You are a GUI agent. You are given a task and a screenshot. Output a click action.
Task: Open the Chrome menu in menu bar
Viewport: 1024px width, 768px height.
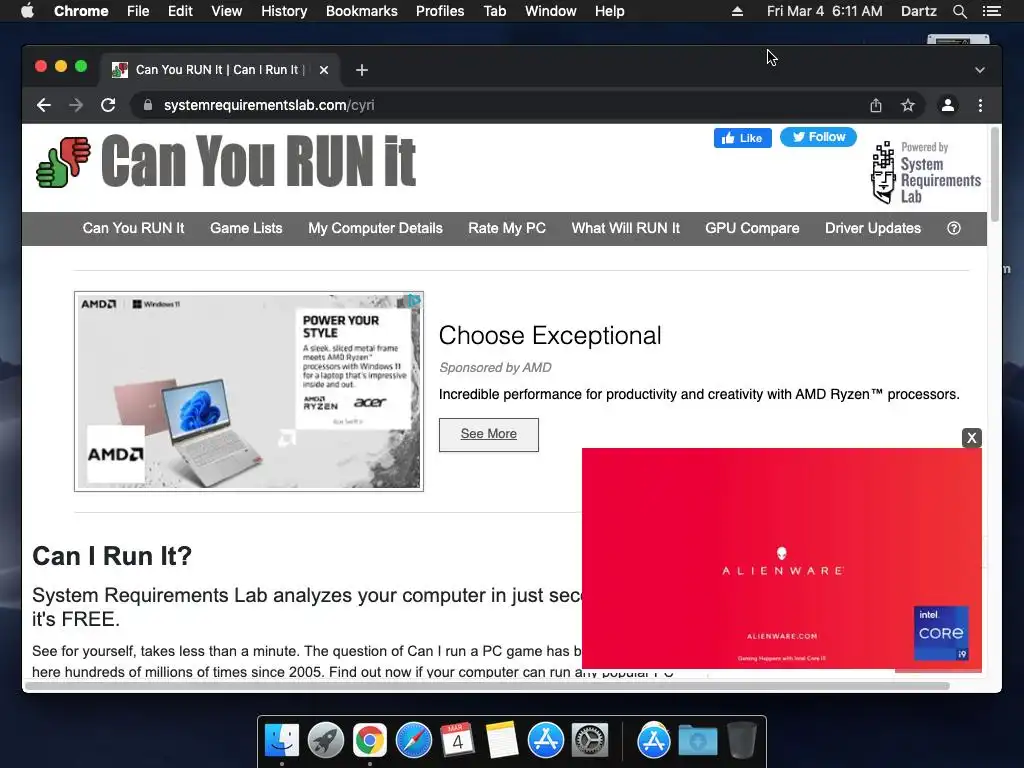pos(81,11)
